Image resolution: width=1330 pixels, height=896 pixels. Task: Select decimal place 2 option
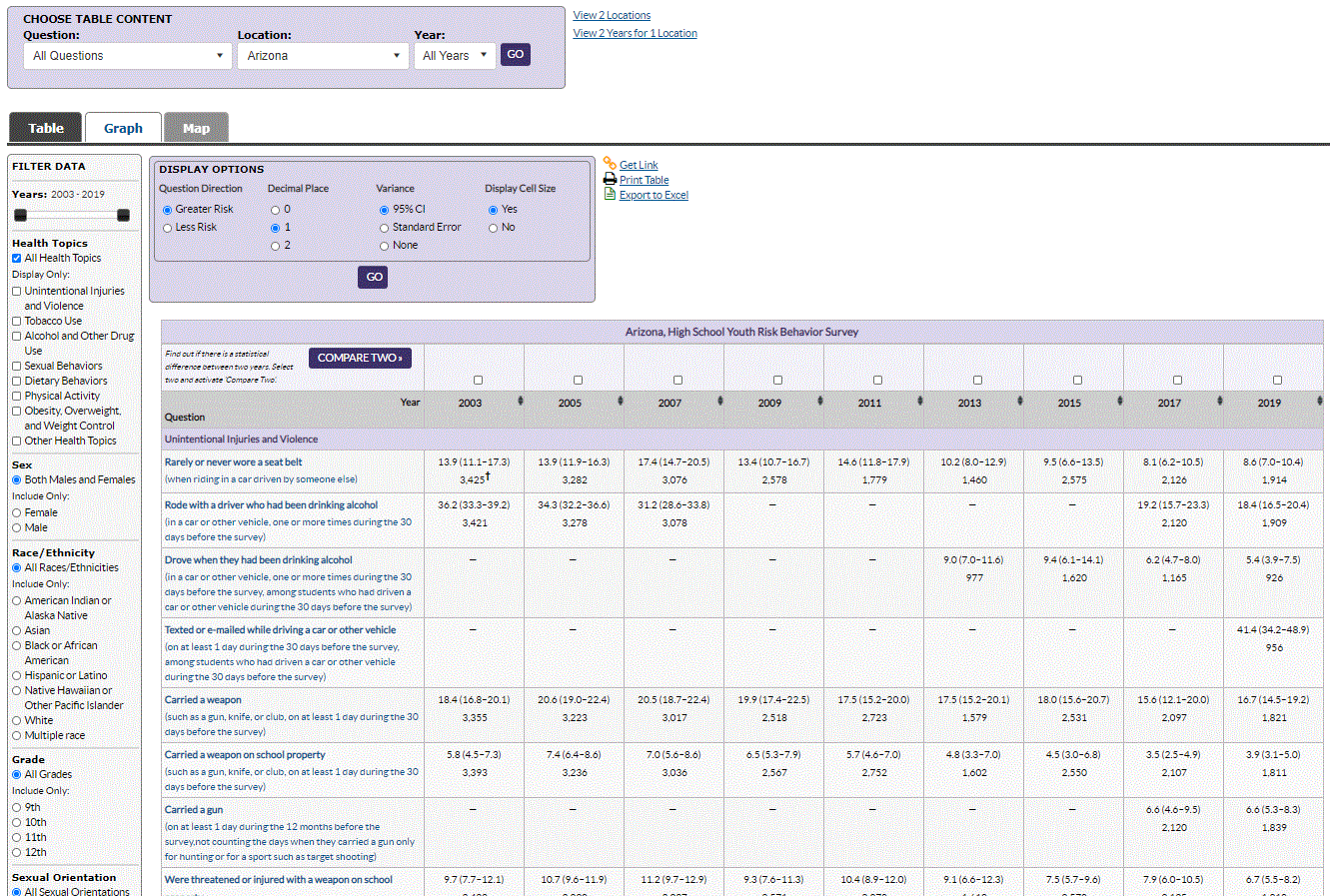click(275, 246)
